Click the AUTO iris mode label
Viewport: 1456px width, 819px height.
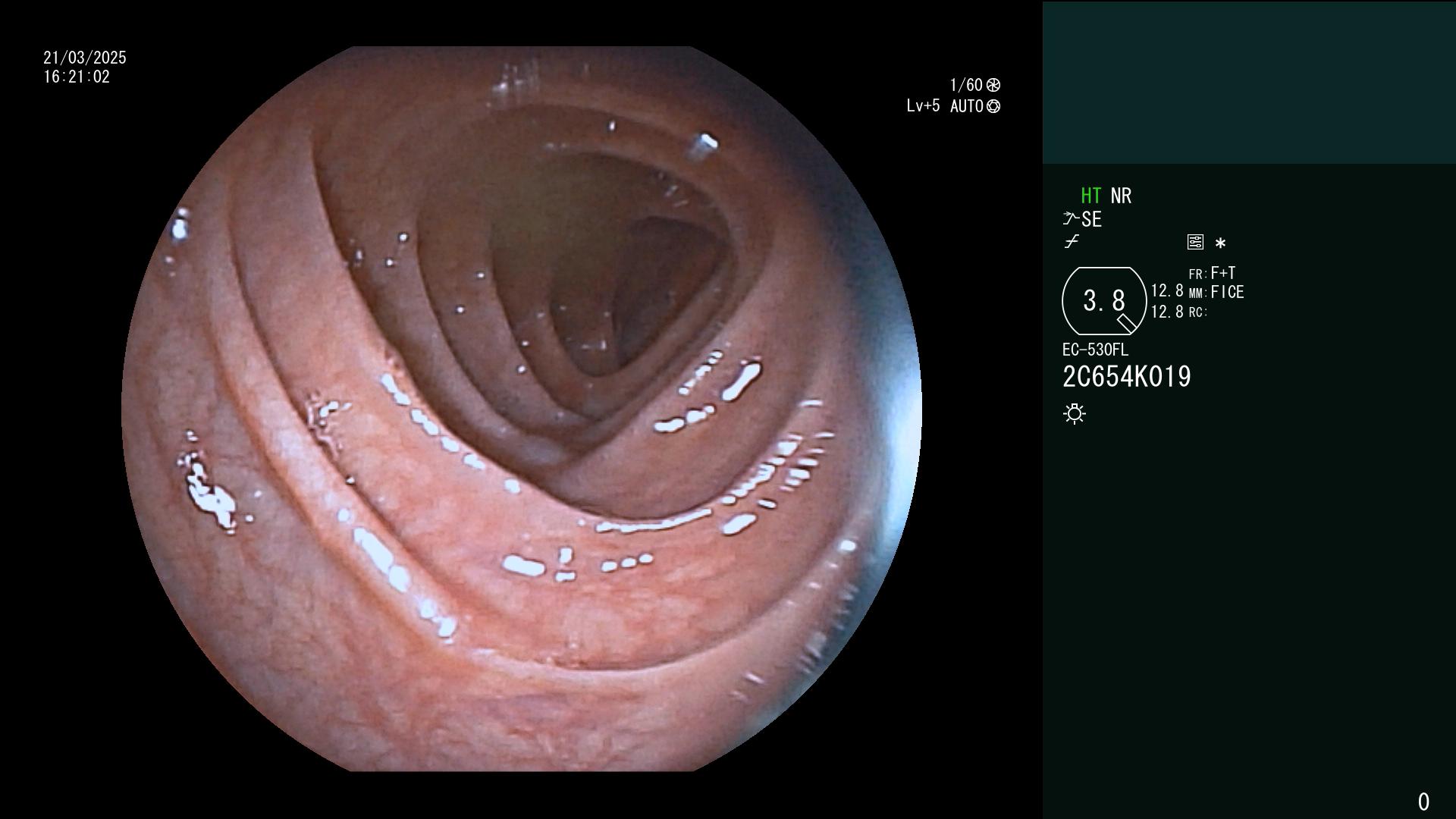pos(967,106)
